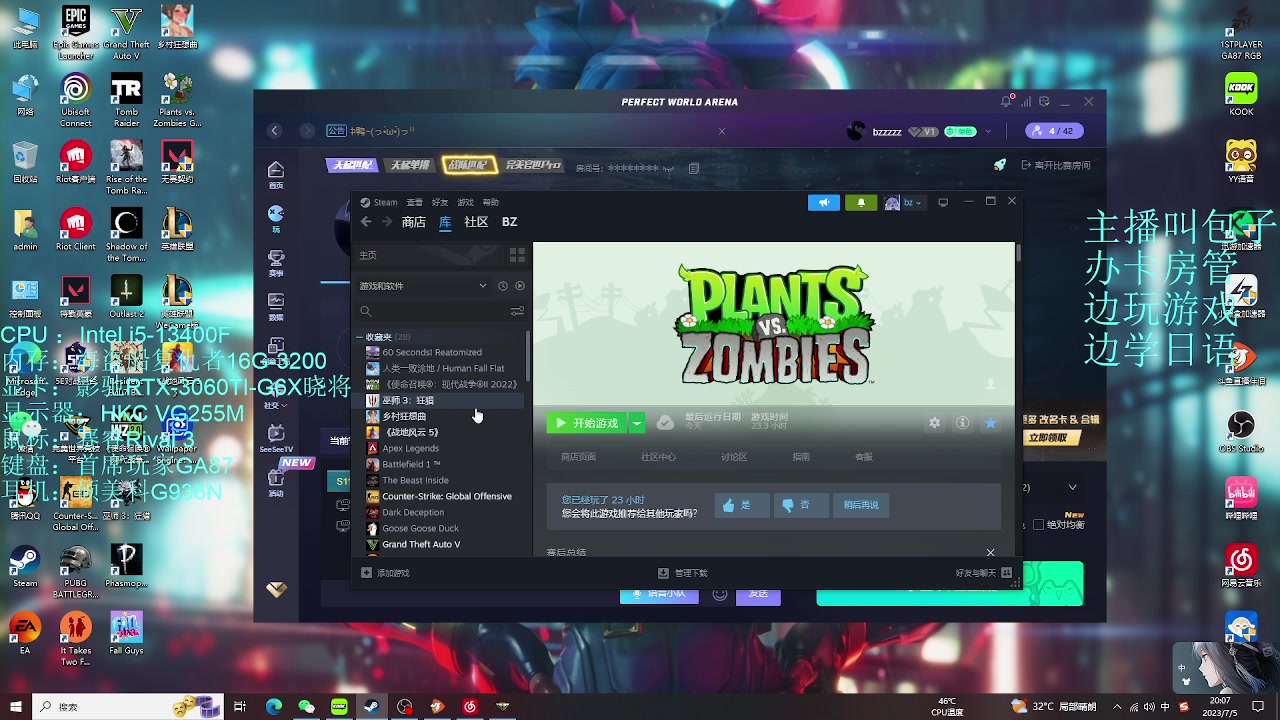Image resolution: width=1280 pixels, height=720 pixels.
Task: Click the green 开始游戏 button
Action: click(588, 423)
